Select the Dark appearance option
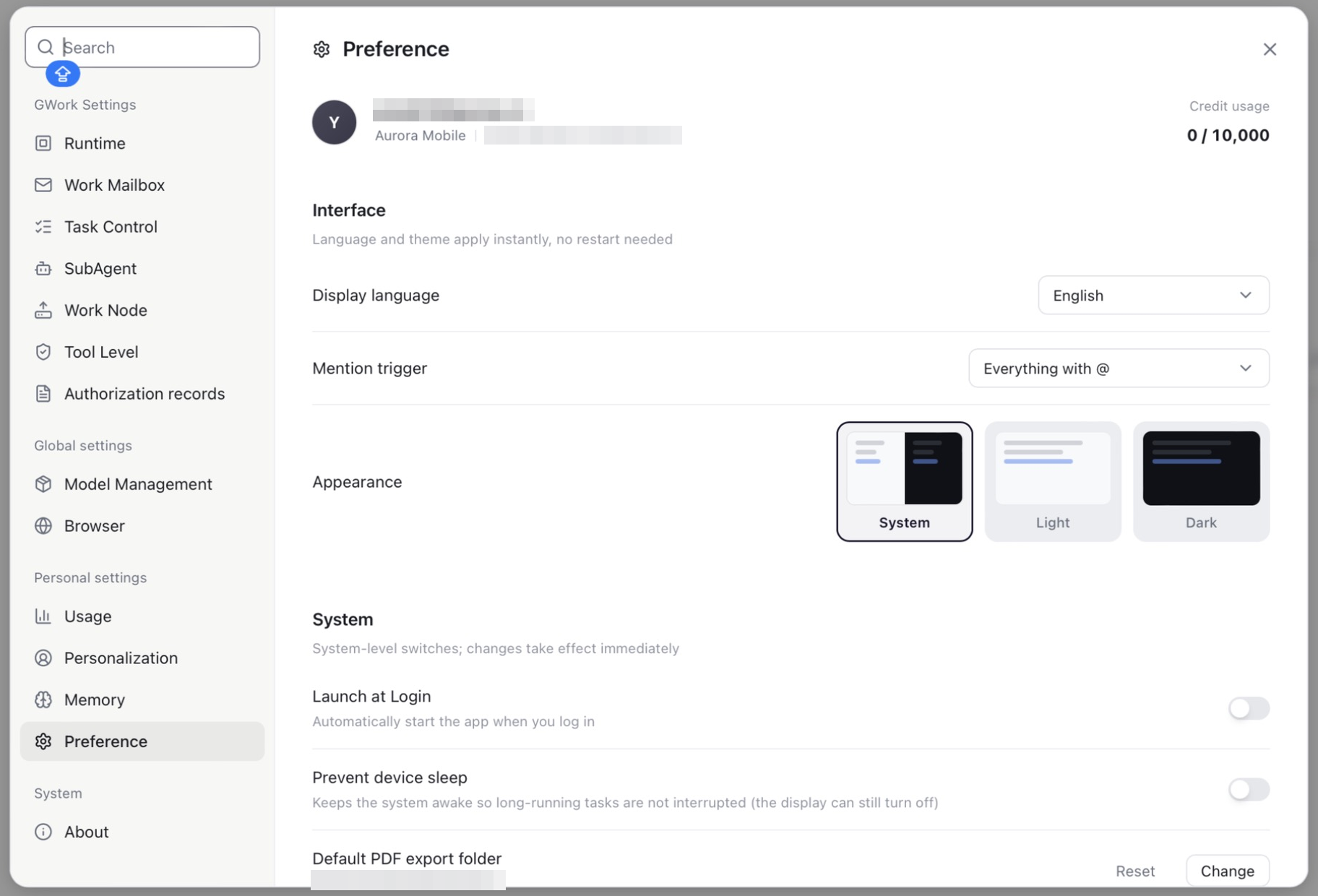The width and height of the screenshot is (1318, 896). pos(1201,481)
